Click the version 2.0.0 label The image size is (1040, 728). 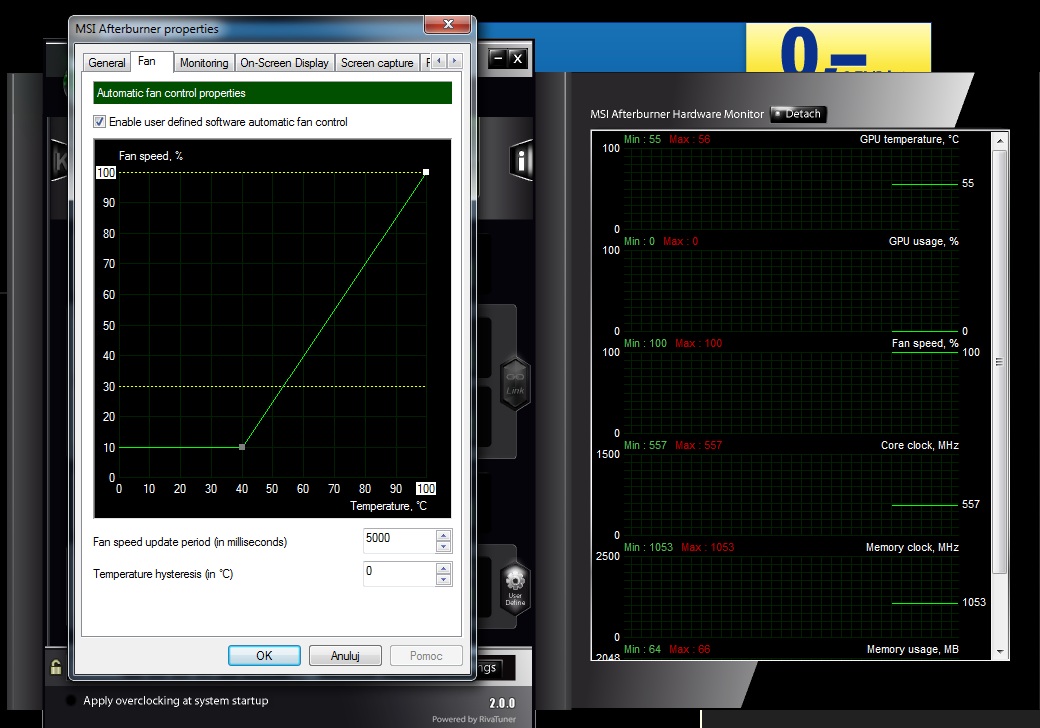(x=502, y=703)
